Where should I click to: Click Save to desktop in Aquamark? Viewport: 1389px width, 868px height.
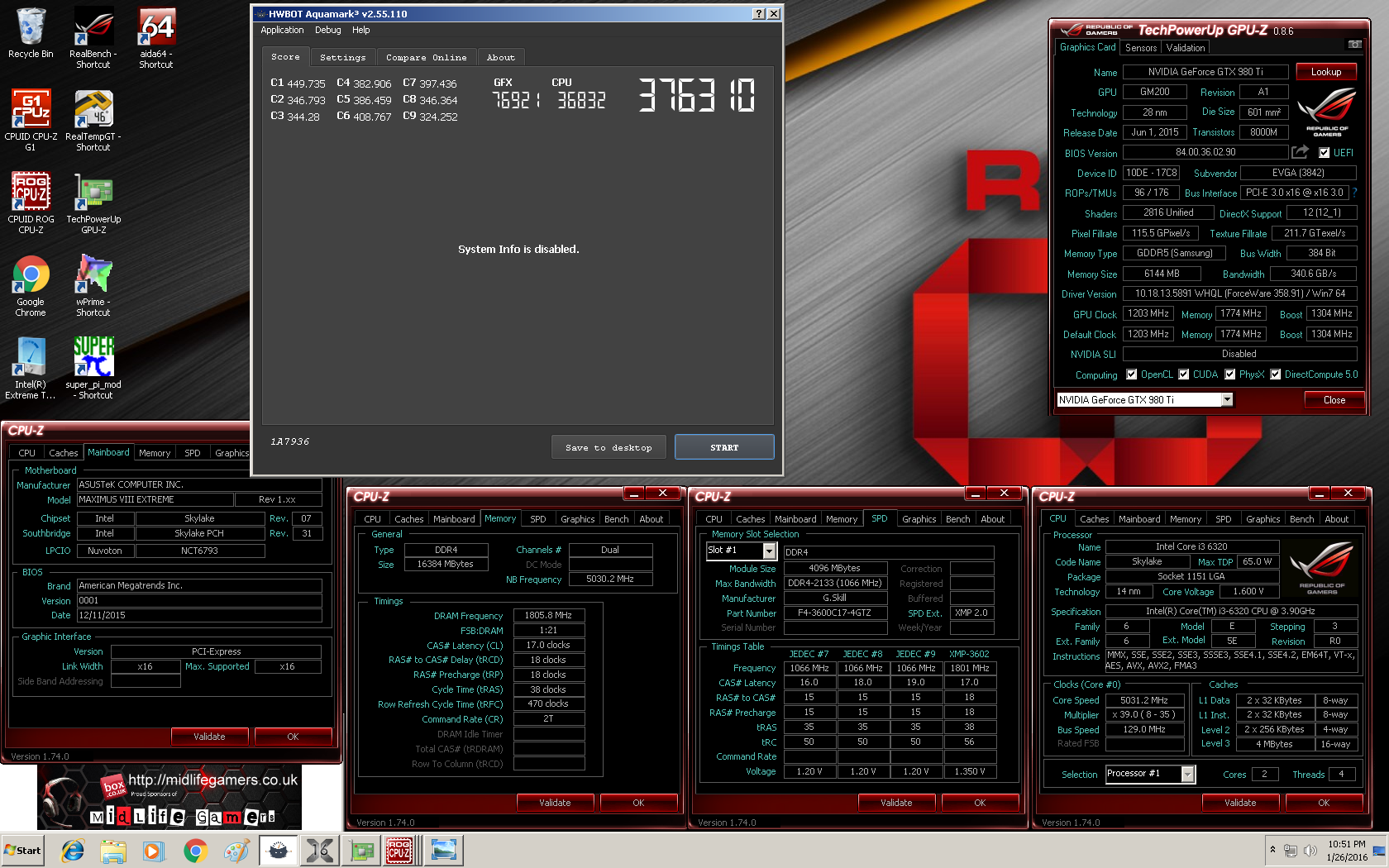[x=609, y=447]
